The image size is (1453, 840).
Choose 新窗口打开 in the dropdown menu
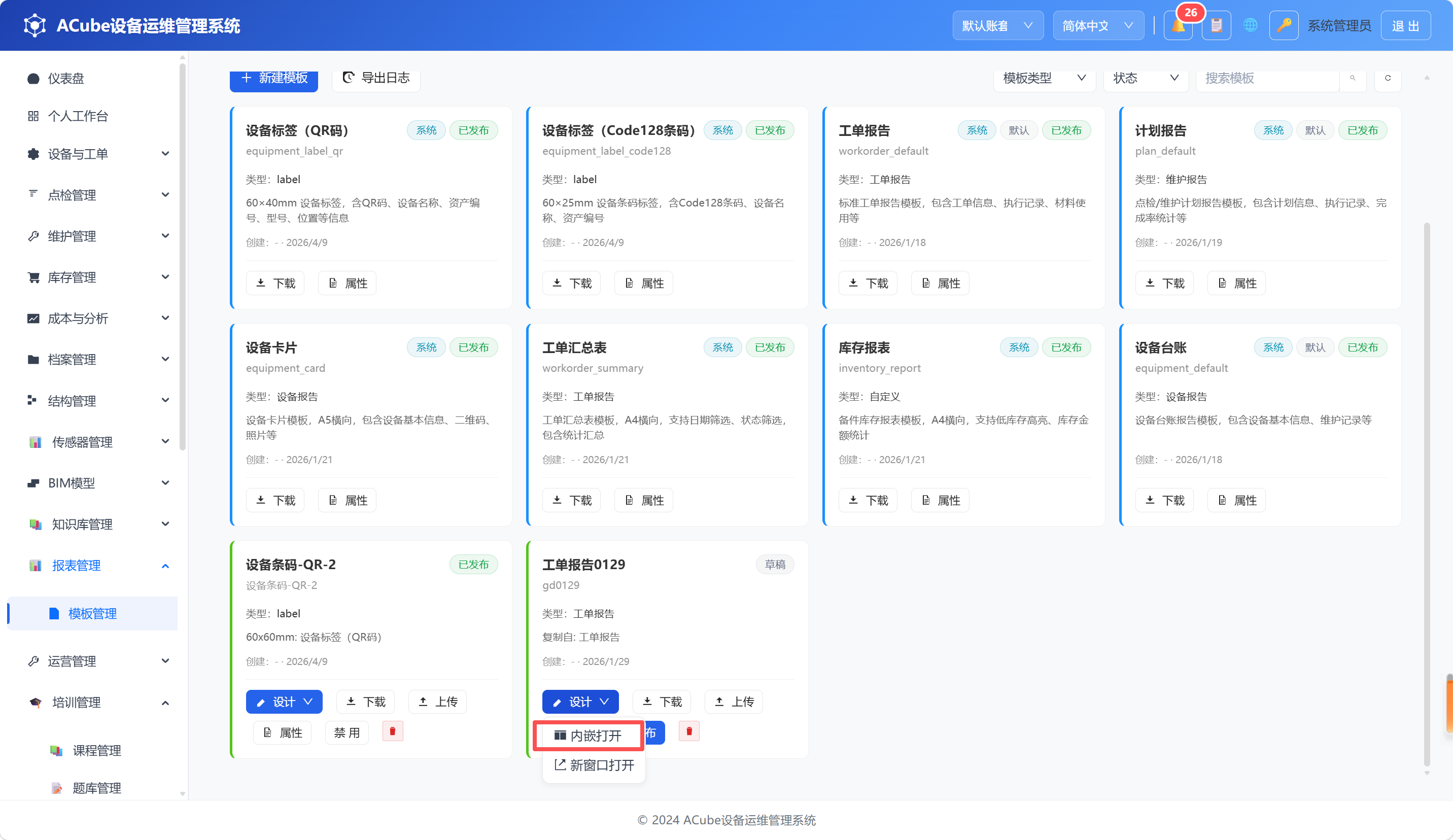(x=595, y=765)
